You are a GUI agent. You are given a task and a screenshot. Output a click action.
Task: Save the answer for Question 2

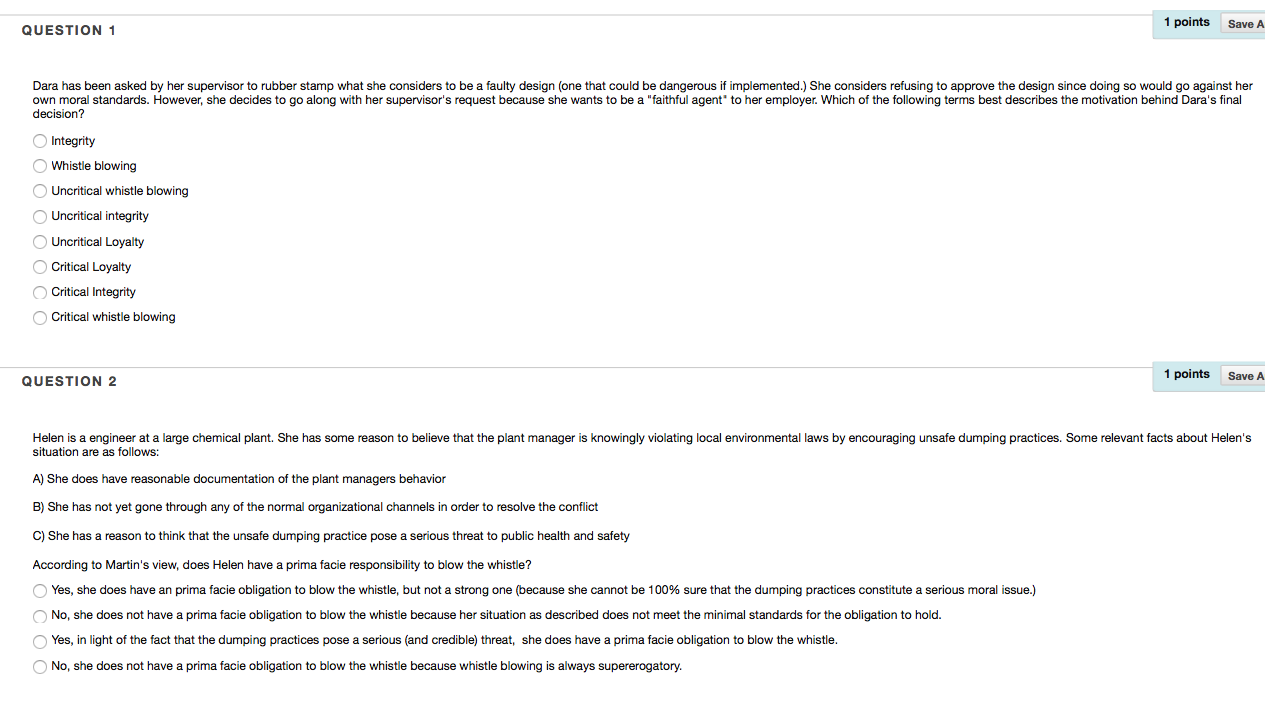(x=1243, y=376)
